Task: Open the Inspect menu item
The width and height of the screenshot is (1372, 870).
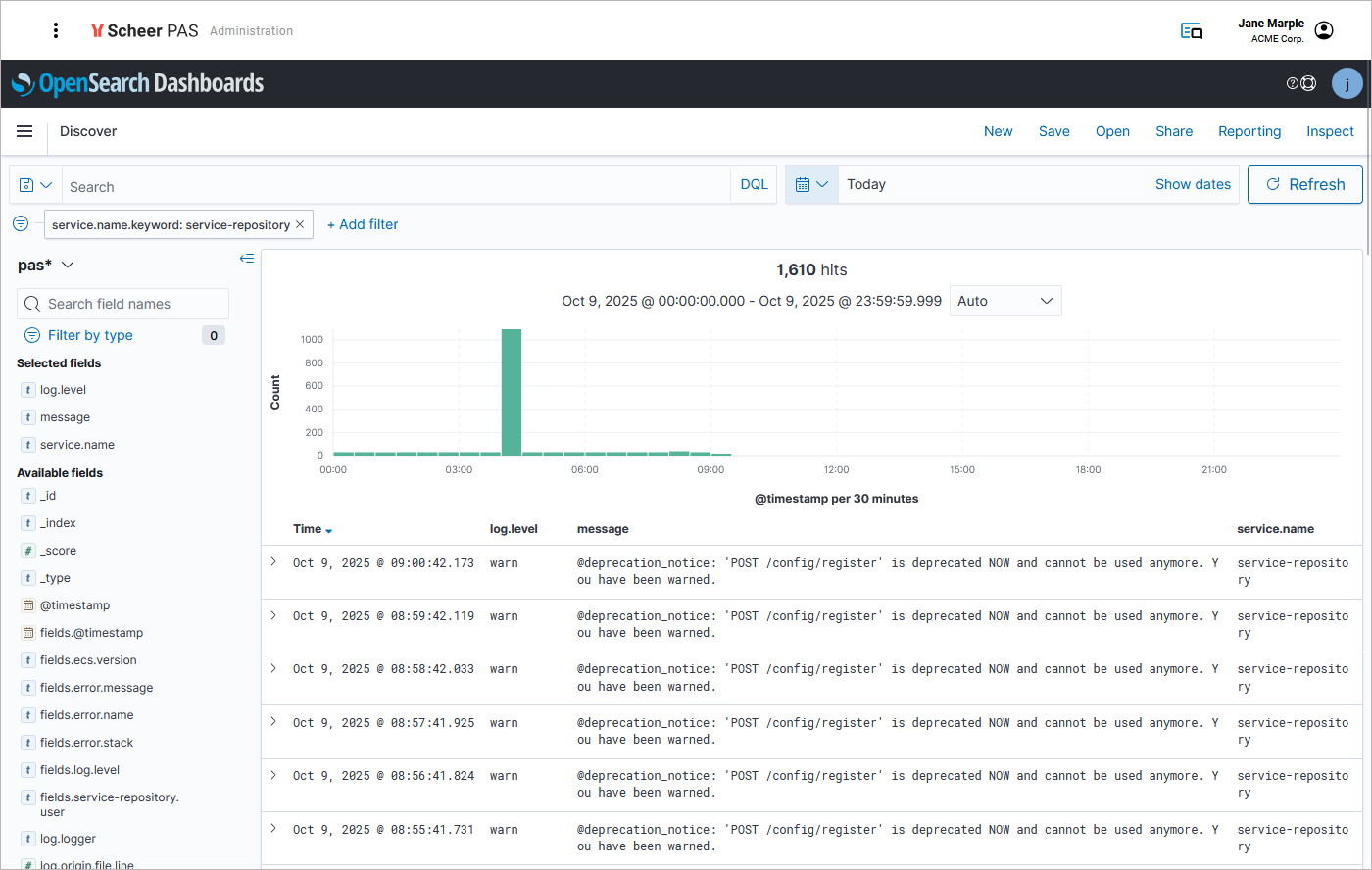Action: [1329, 131]
